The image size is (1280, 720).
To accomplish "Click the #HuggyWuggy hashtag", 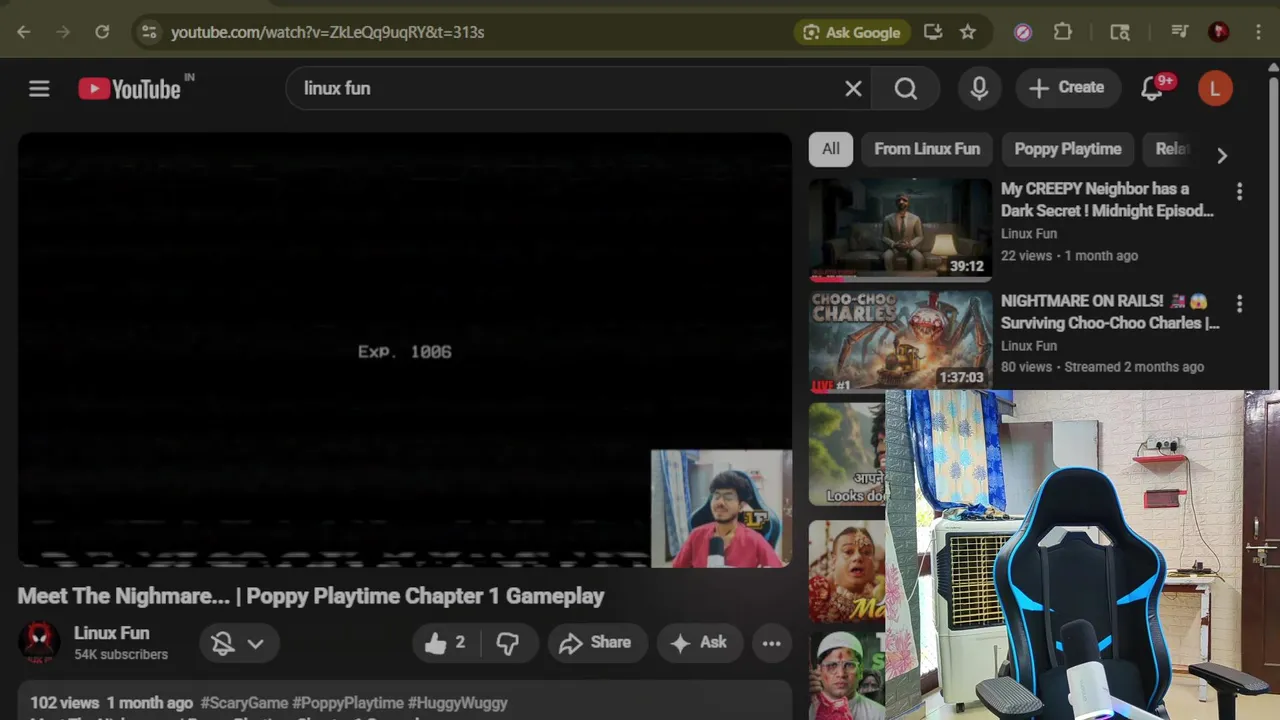I will tap(458, 703).
